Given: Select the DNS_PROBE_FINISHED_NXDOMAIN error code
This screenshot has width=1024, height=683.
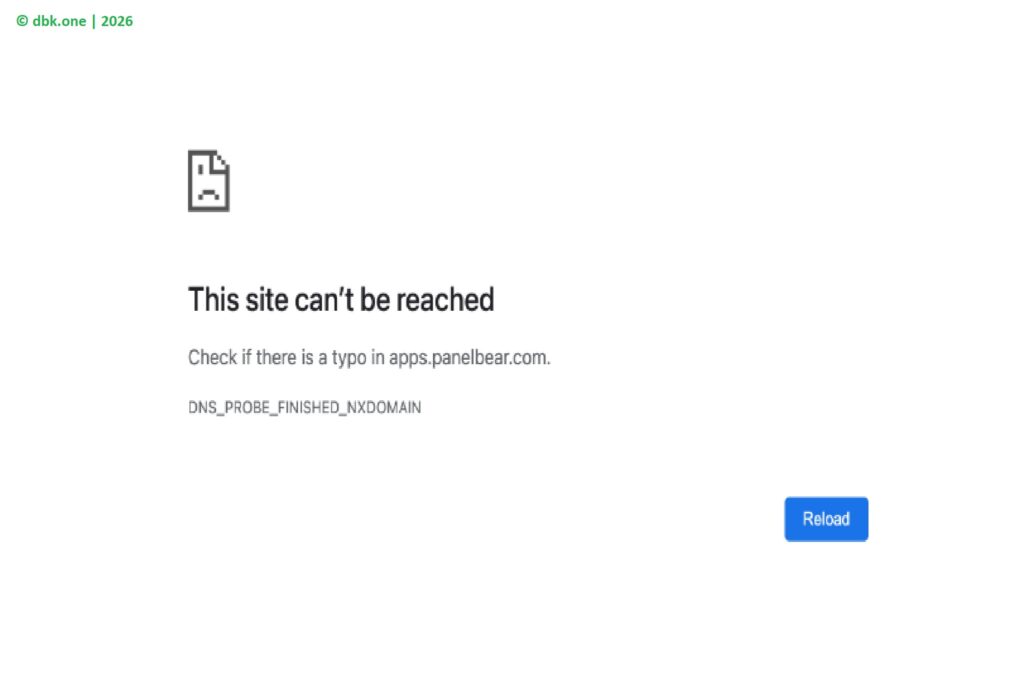Looking at the screenshot, I should [304, 407].
